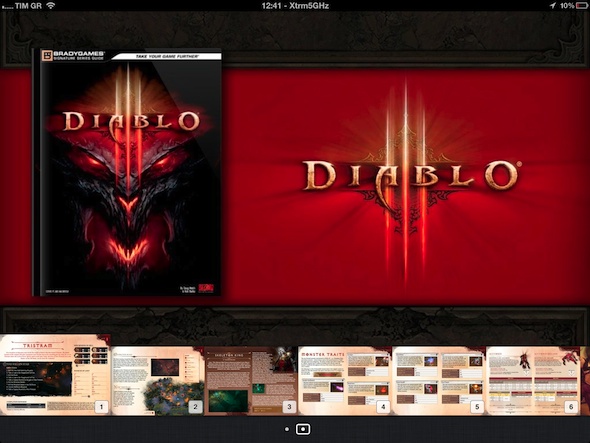
Task: Tap the red Blizzard logo on the cover
Action: (206, 289)
